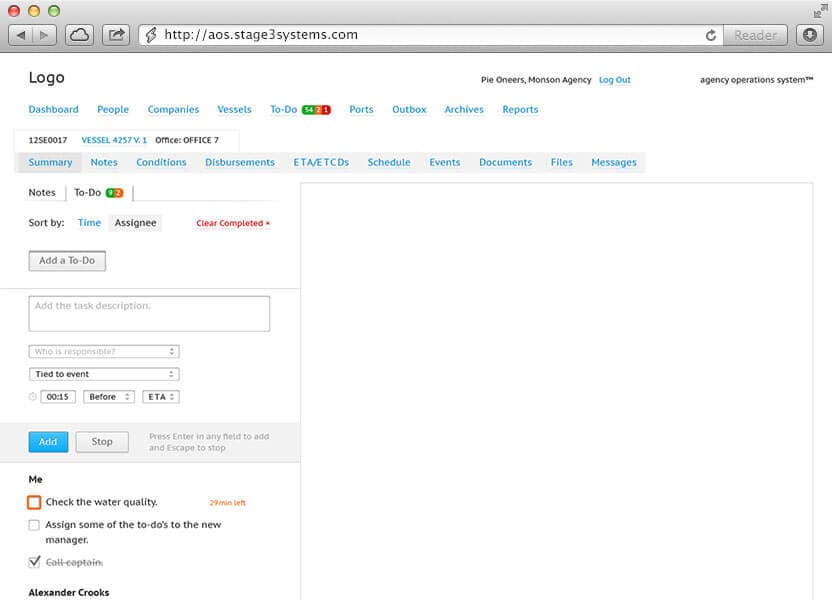Click the task description input field
The image size is (832, 600).
pos(148,312)
